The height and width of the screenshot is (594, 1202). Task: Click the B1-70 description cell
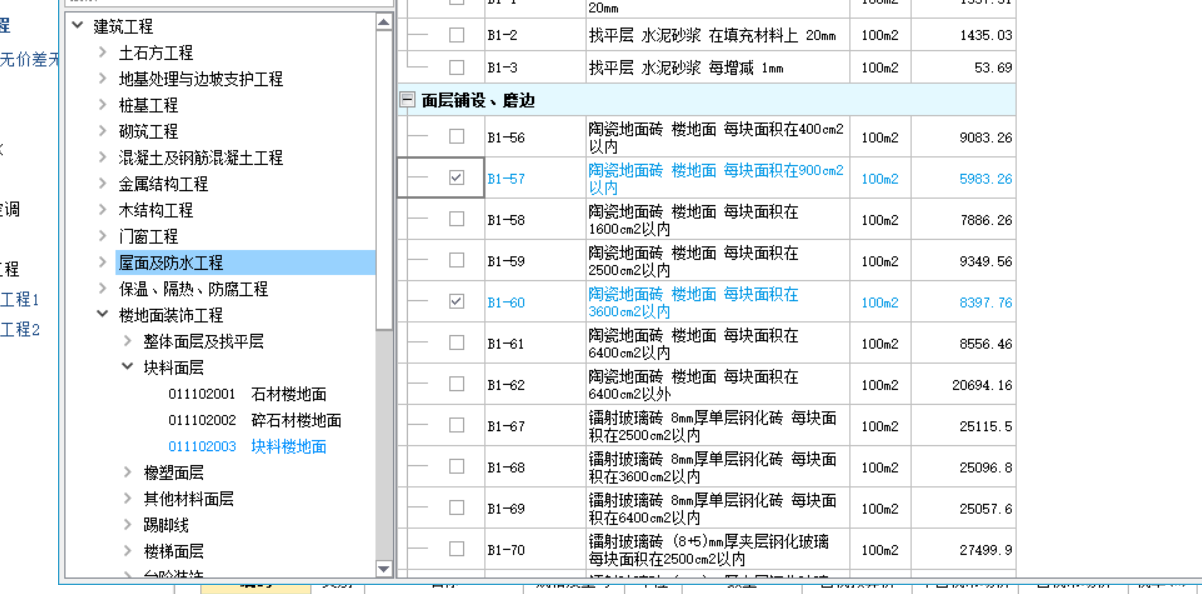coord(717,550)
